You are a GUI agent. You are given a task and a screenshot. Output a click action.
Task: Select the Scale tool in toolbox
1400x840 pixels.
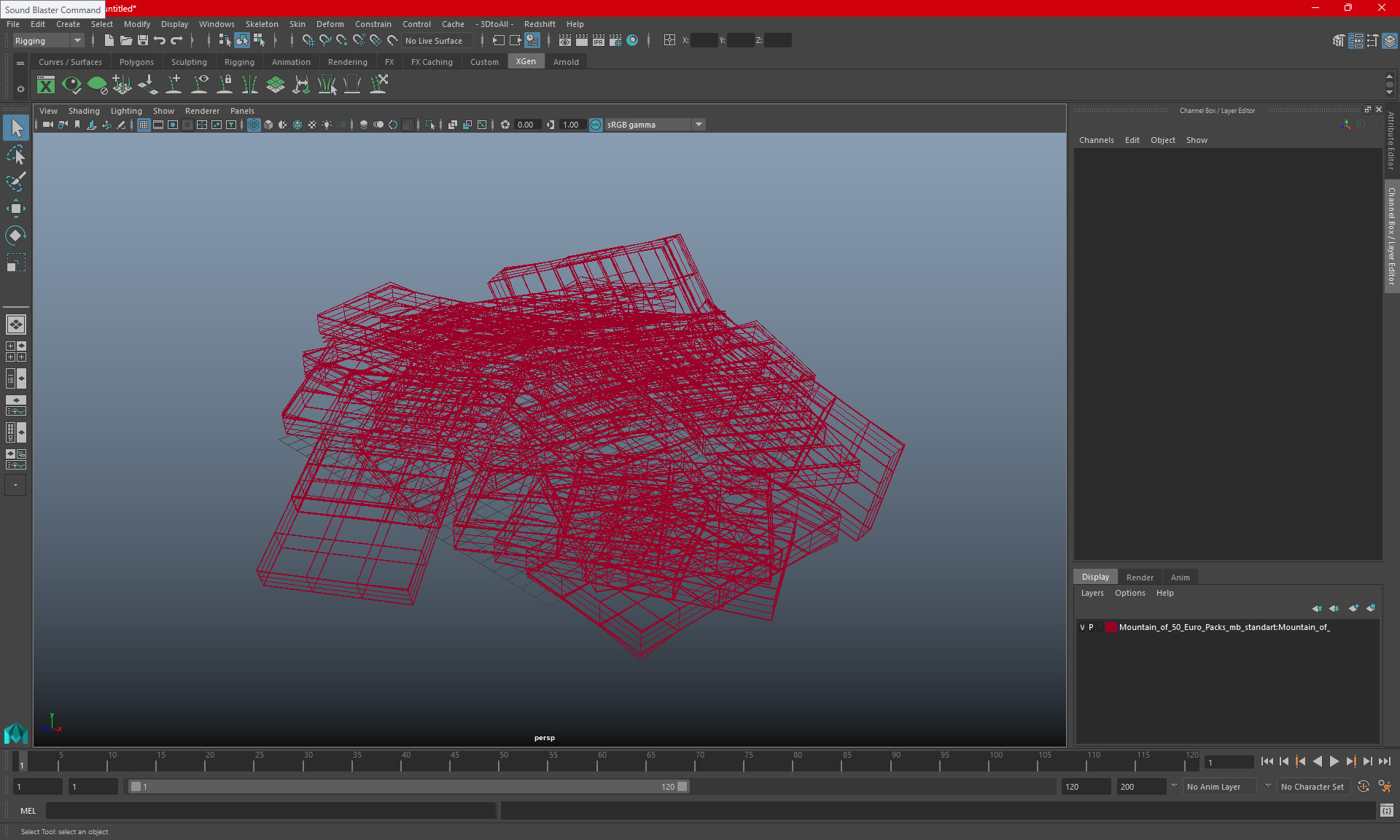point(15,262)
